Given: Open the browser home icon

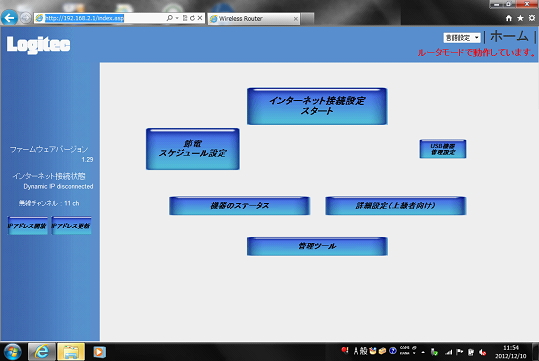Looking at the screenshot, I should [509, 18].
